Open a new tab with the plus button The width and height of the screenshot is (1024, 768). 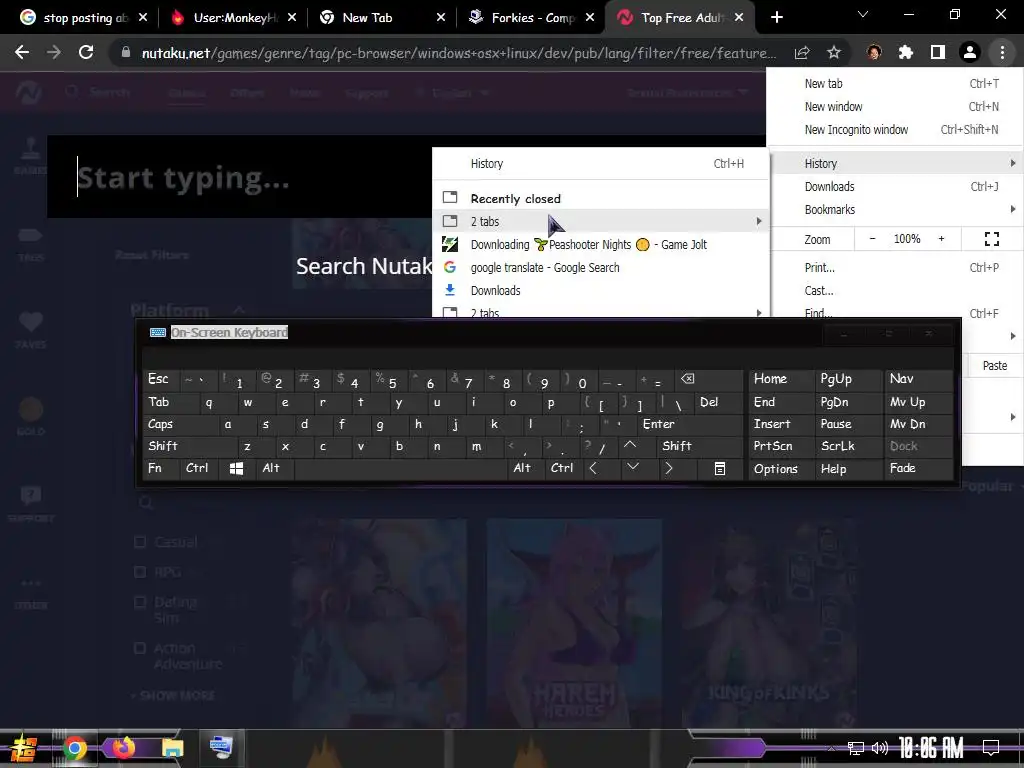(776, 18)
